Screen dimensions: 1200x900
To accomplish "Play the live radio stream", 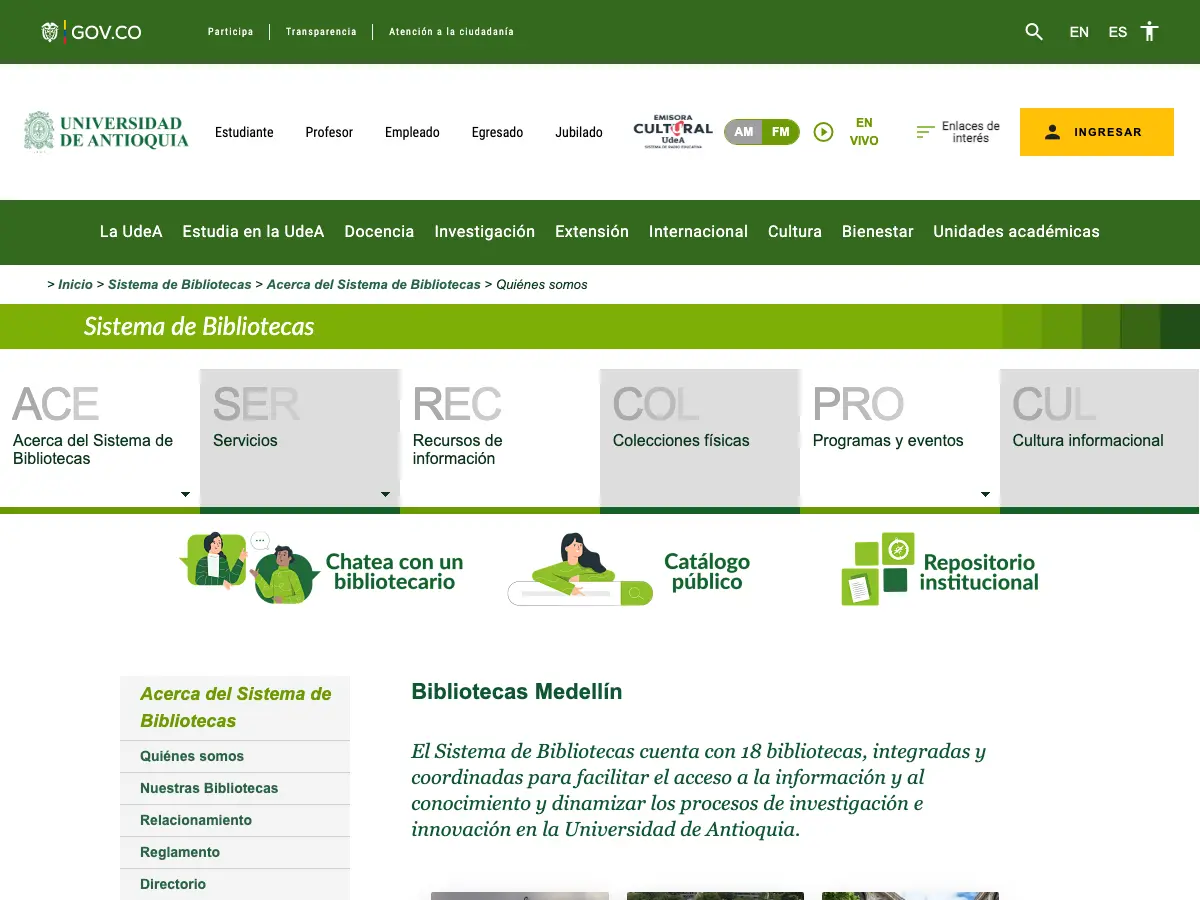I will pyautogui.click(x=823, y=132).
